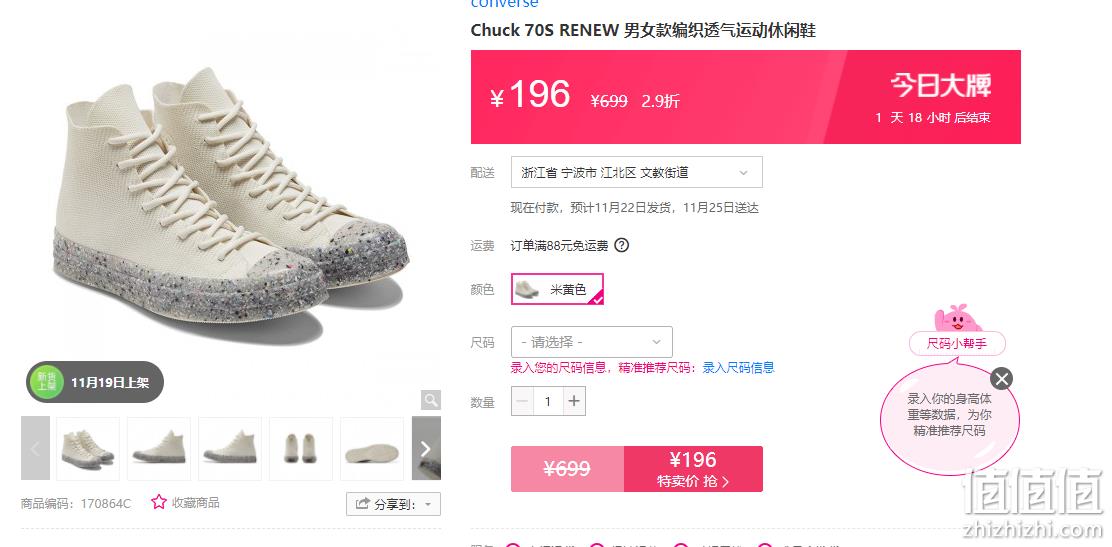Click the magnifier zoom icon on product image
The width and height of the screenshot is (1112, 547).
tap(430, 400)
